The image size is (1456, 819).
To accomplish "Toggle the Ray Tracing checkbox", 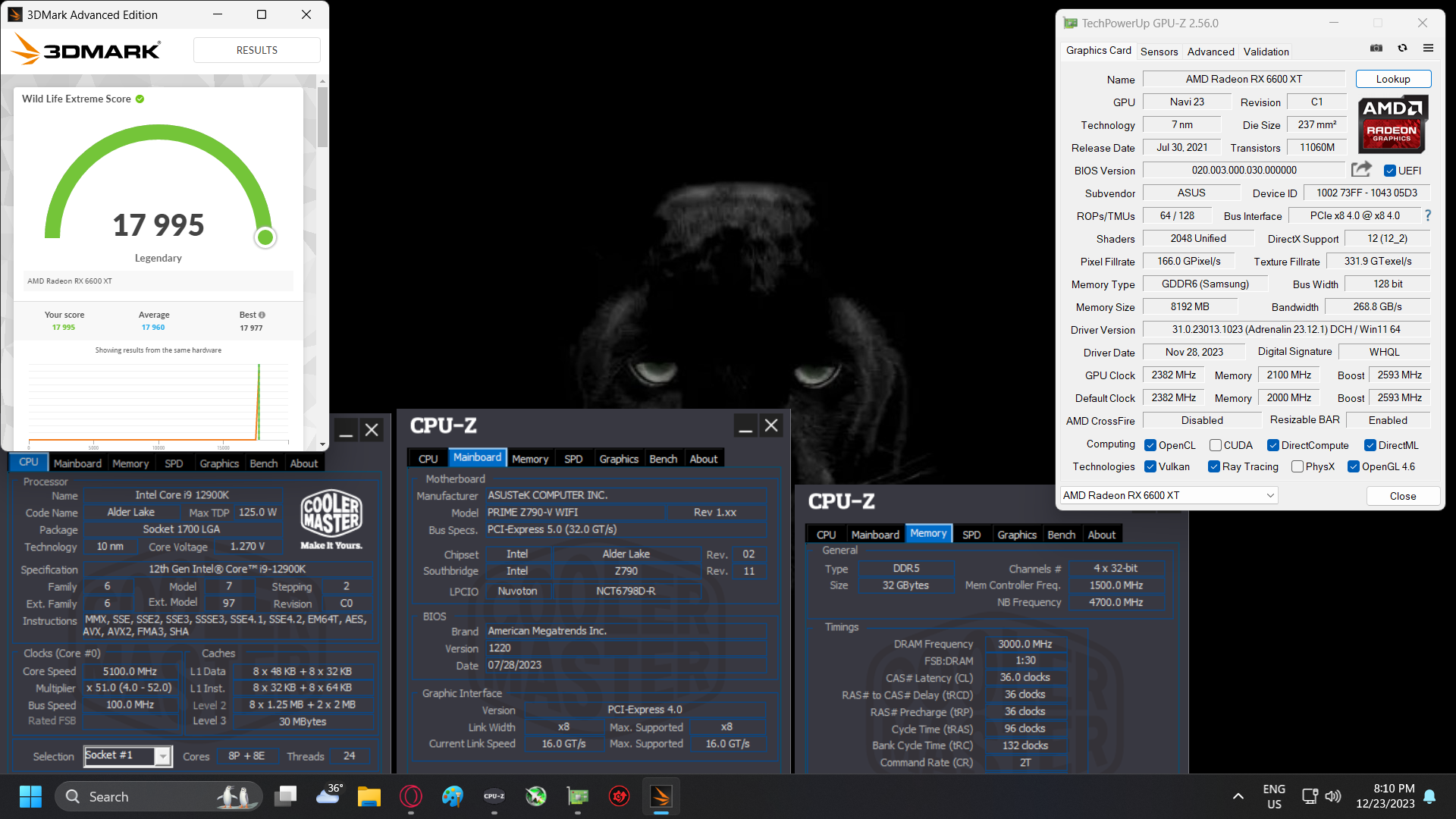I will coord(1214,466).
